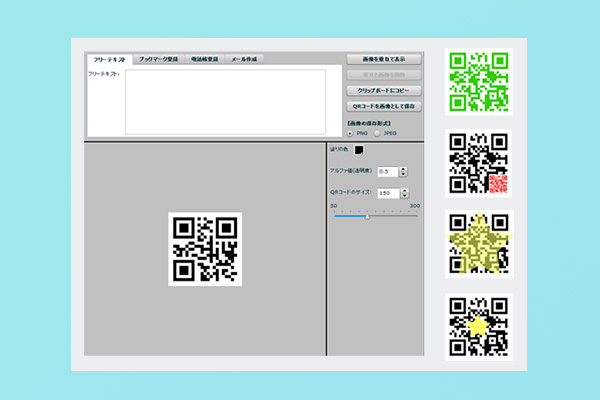Click the QR sample with red corner overlay
Screen dimensions: 600x400
[479, 163]
